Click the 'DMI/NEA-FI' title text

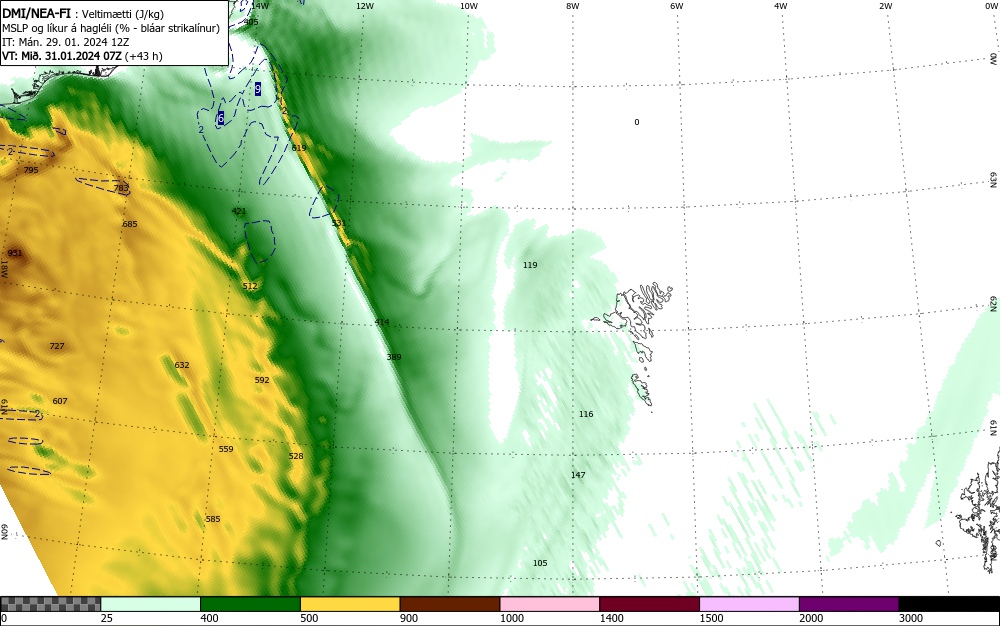coord(36,13)
